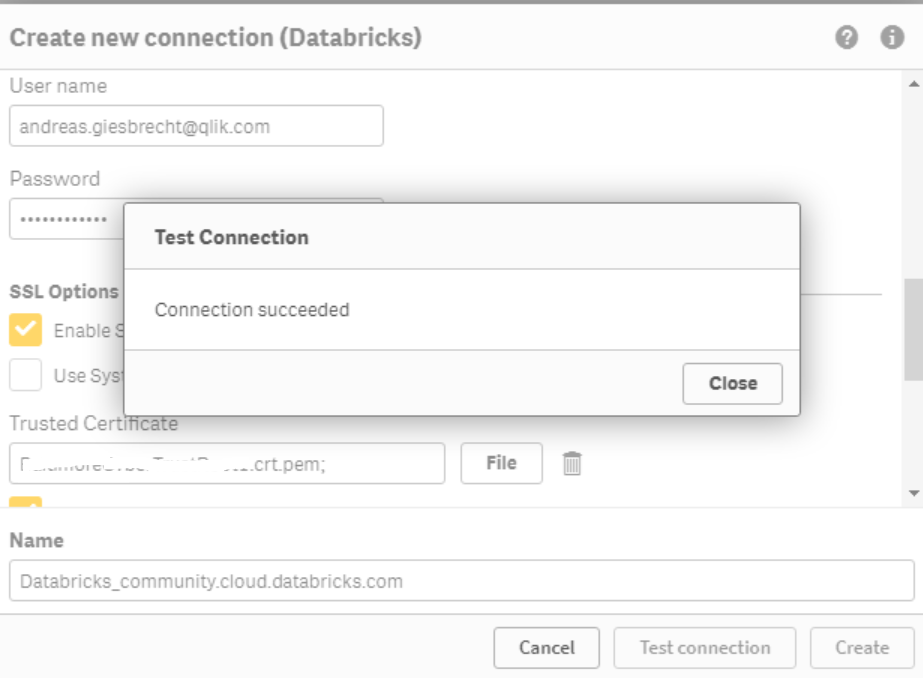This screenshot has height=678, width=923.
Task: Check the Use System checkbox
Action: pos(26,375)
